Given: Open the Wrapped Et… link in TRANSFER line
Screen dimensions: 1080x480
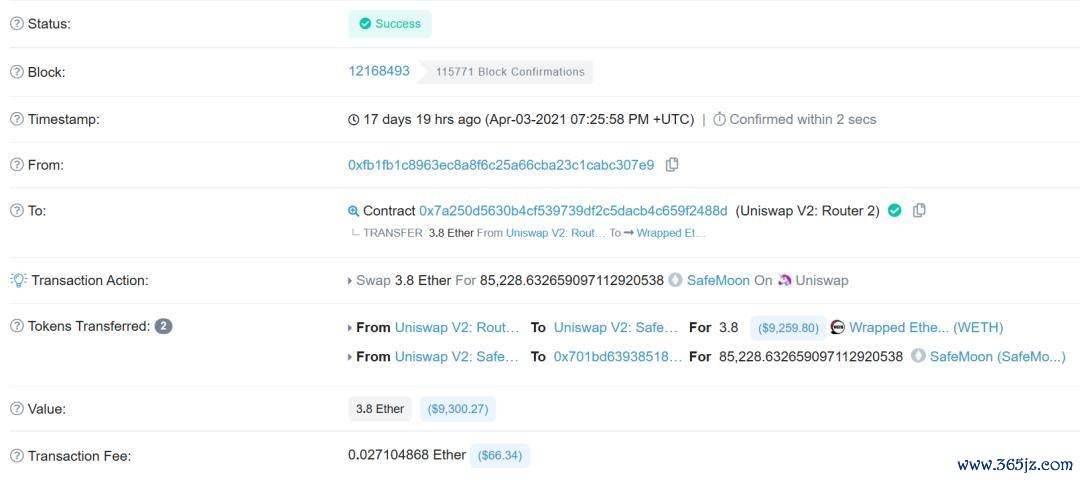Looking at the screenshot, I should pos(671,233).
